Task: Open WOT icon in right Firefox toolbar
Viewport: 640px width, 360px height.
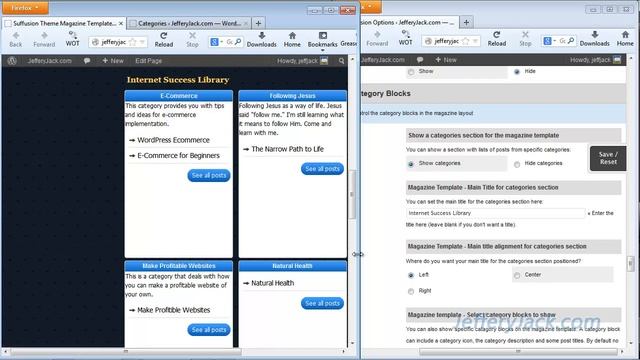Action: 405,34
